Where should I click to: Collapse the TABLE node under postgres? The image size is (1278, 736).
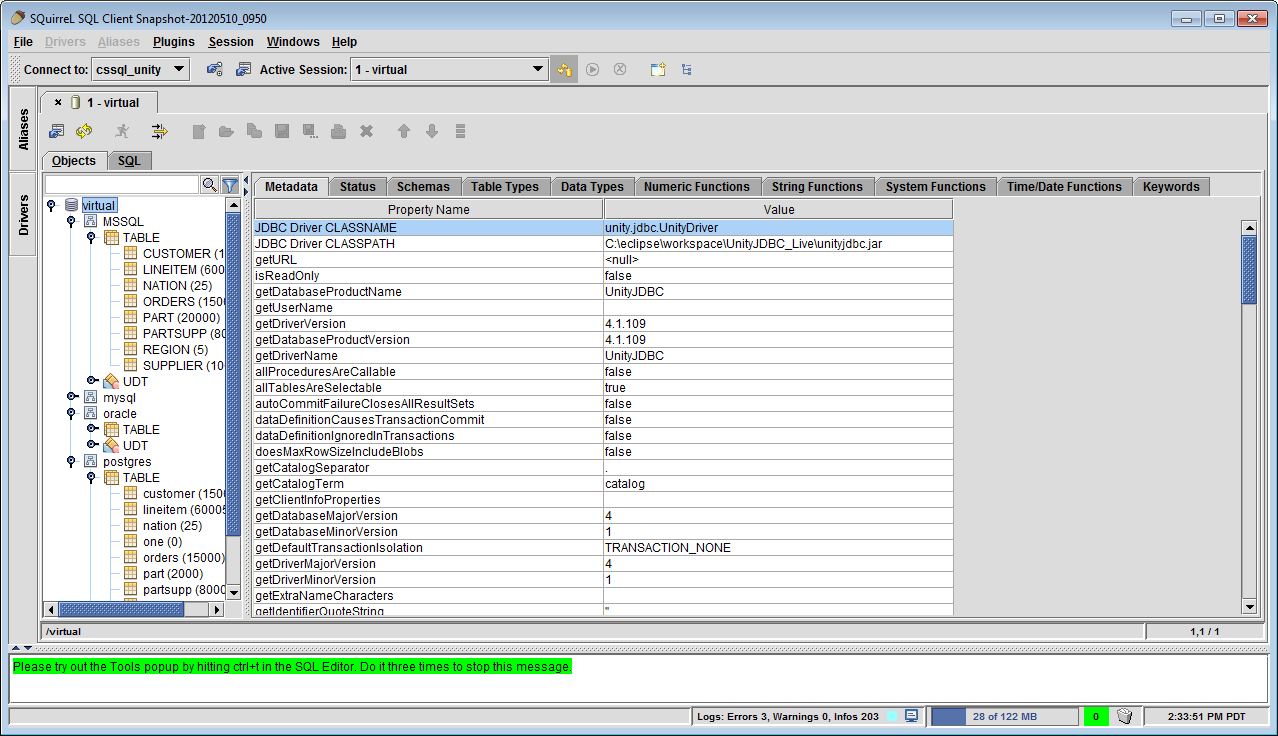(x=91, y=477)
